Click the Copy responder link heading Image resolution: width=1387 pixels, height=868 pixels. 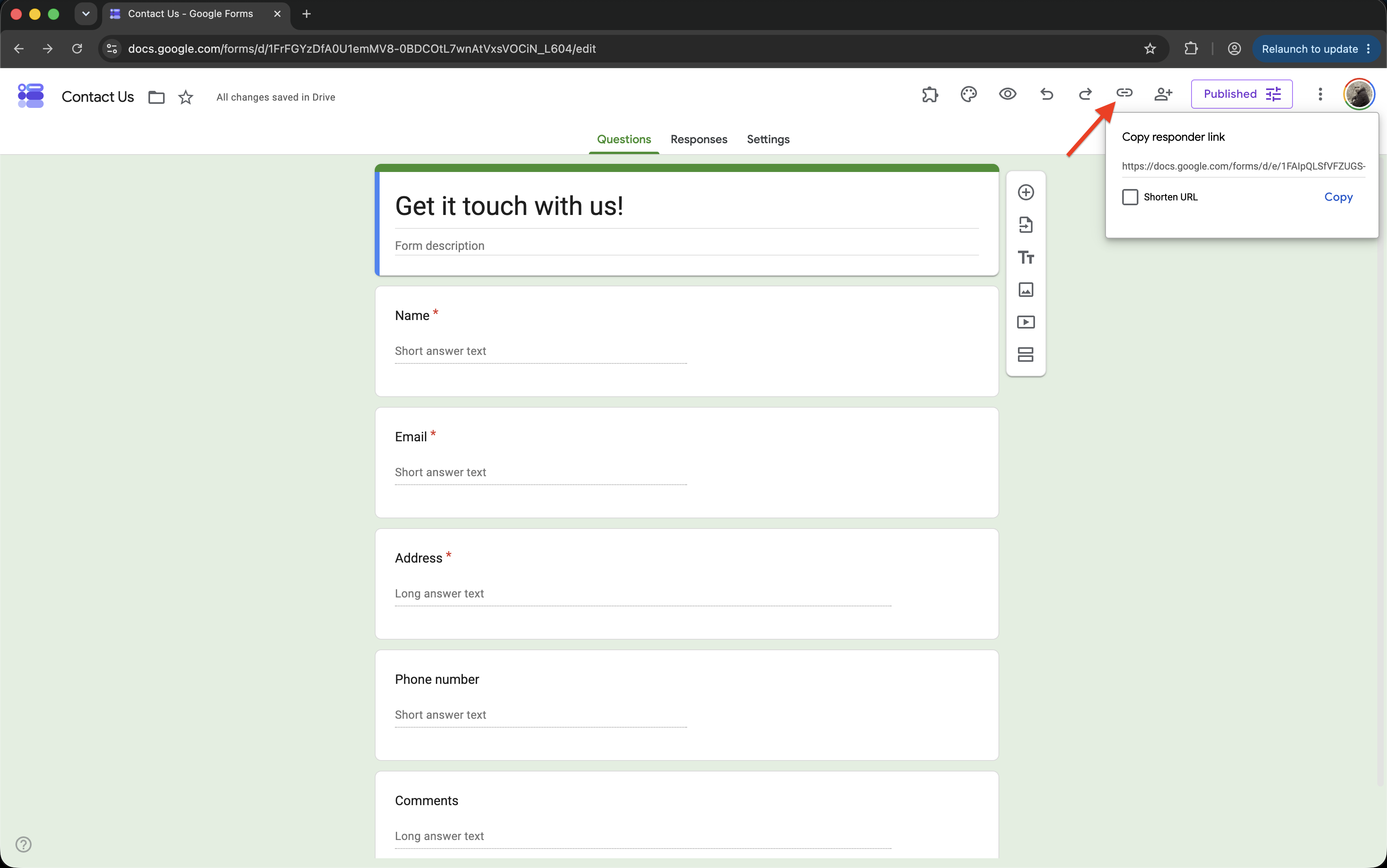point(1173,137)
